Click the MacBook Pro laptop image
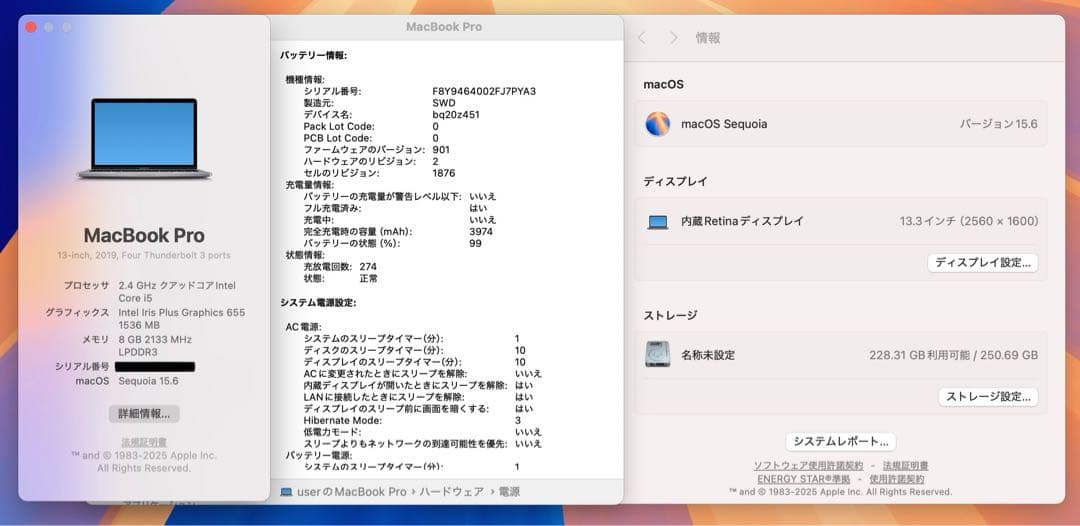Viewport: 1080px width, 526px height. pos(144,138)
